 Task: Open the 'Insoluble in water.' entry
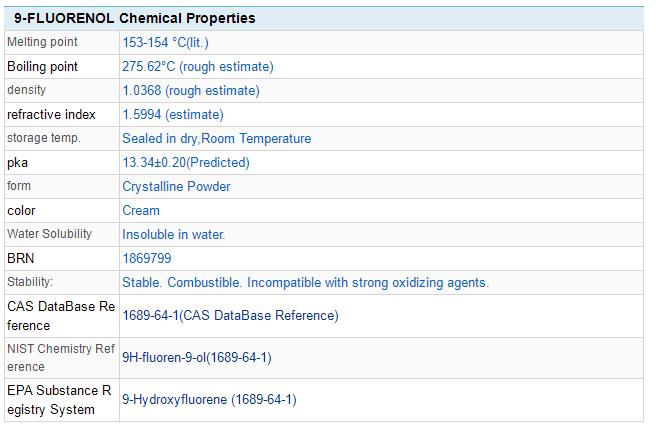tap(174, 234)
